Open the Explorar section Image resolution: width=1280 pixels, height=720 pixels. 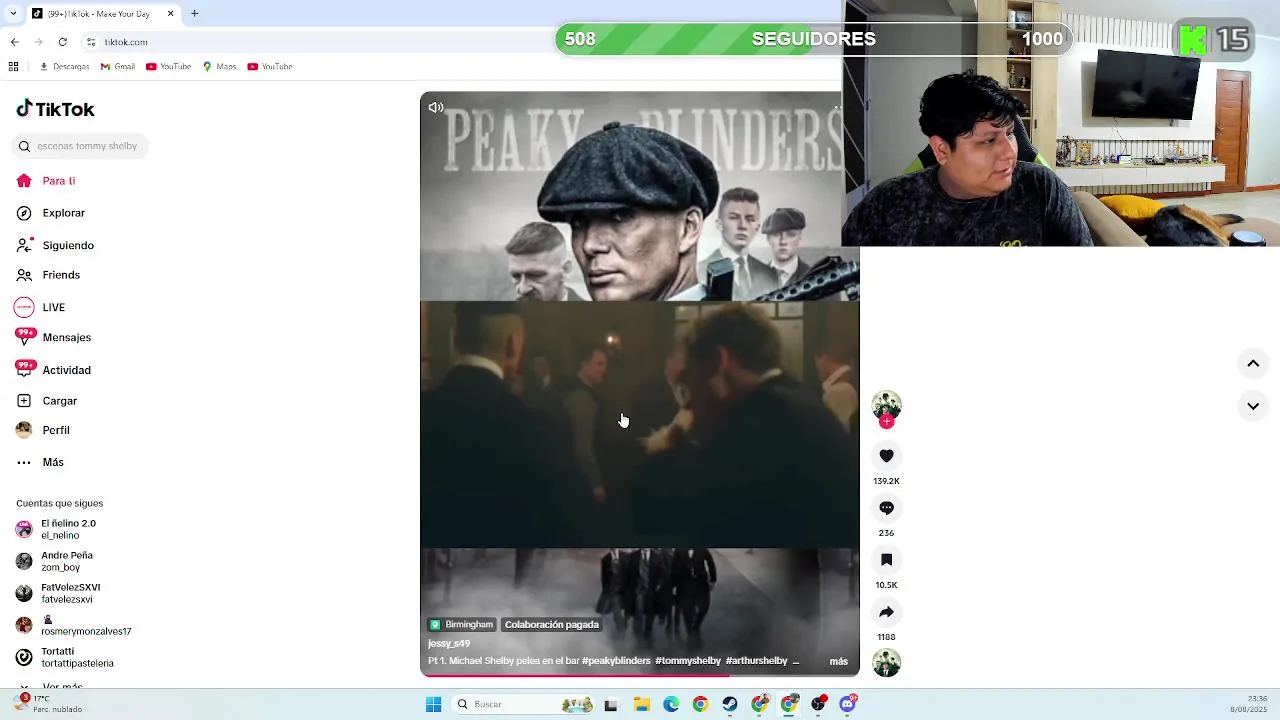click(51, 213)
